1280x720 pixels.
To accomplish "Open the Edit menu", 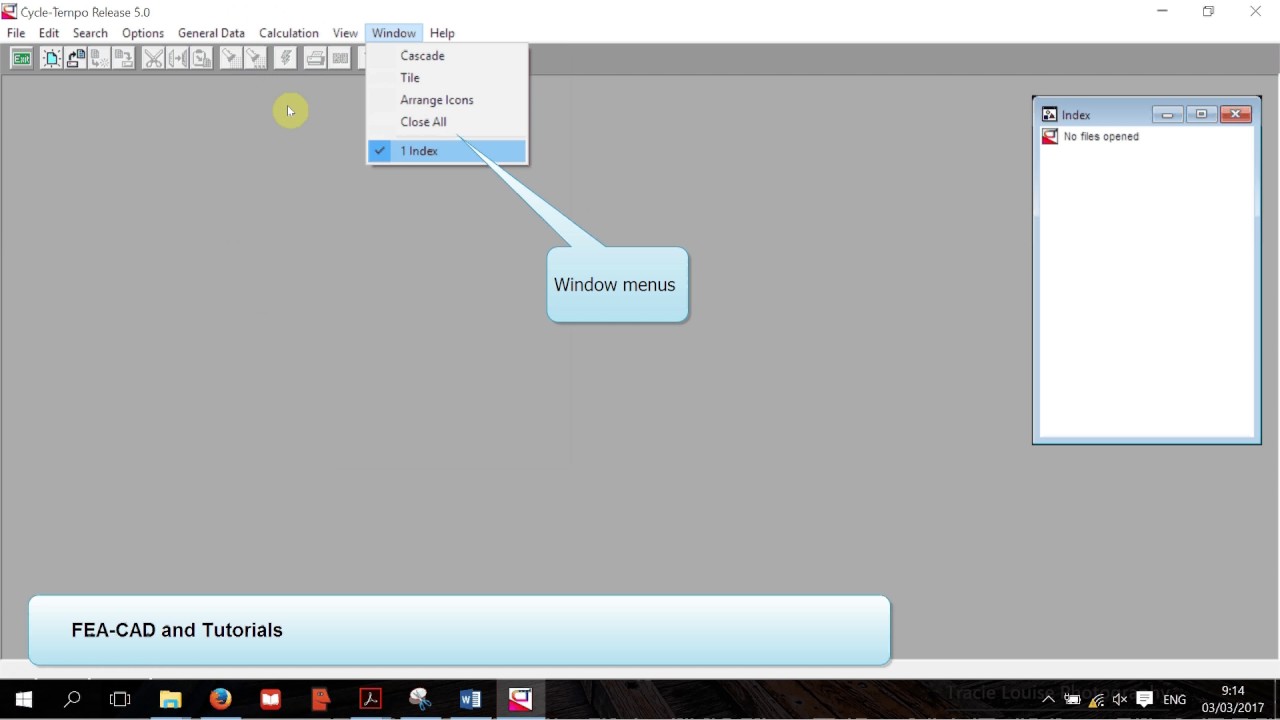I will 49,33.
